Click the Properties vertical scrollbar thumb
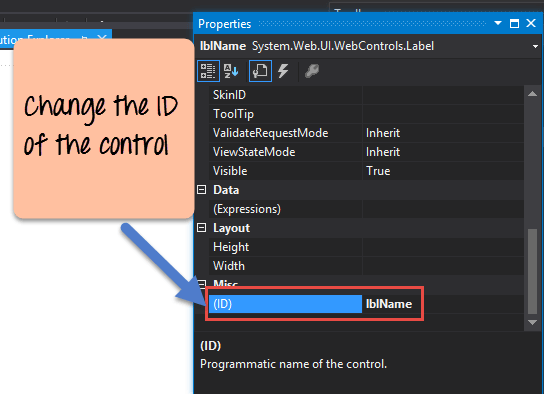 click(x=532, y=271)
